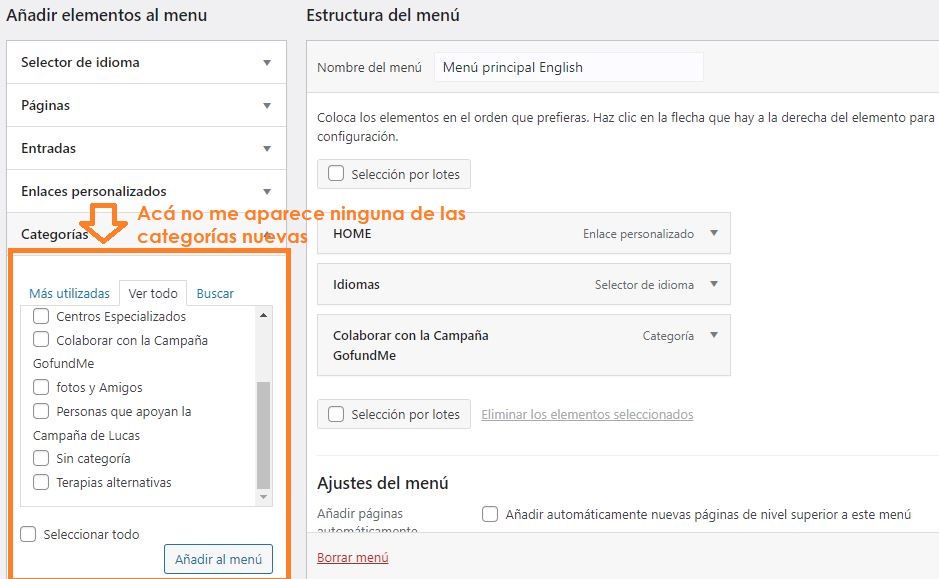This screenshot has height=579, width=939.
Task: Click category list scroll down arrow
Action: (263, 497)
